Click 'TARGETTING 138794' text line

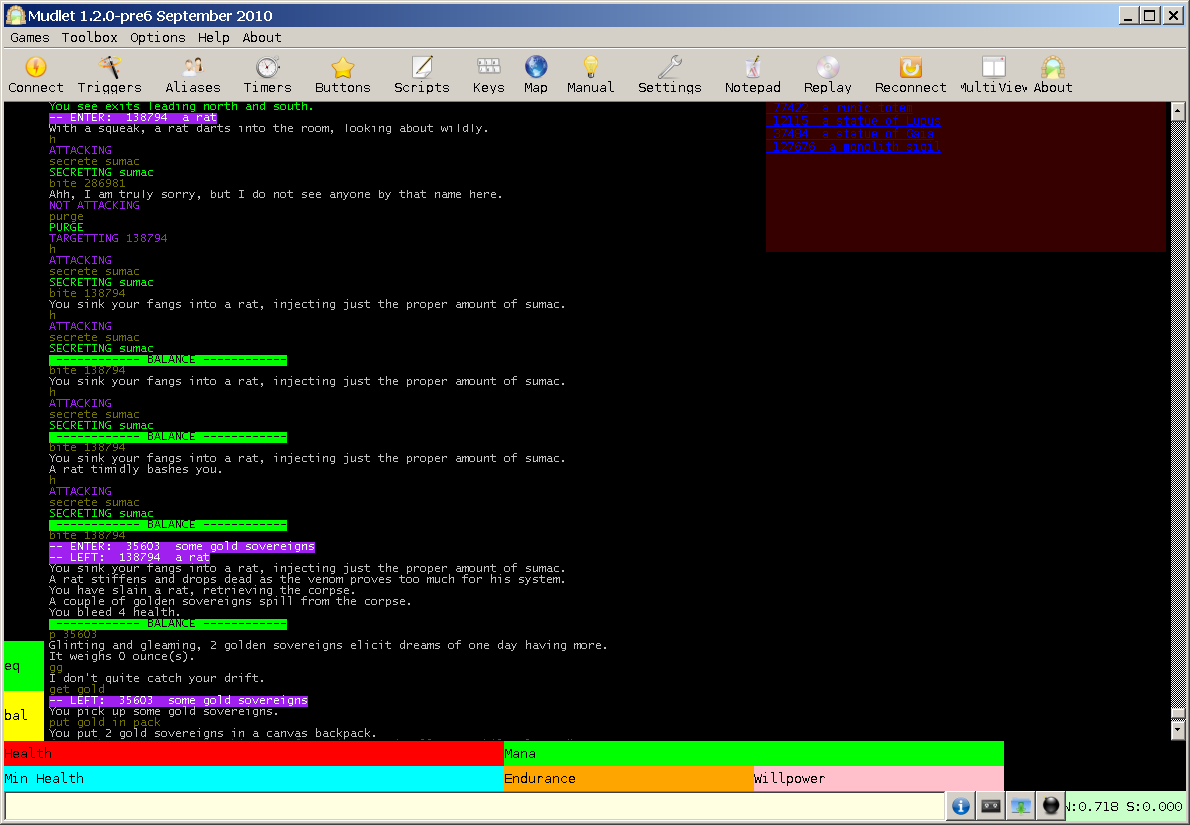(108, 238)
